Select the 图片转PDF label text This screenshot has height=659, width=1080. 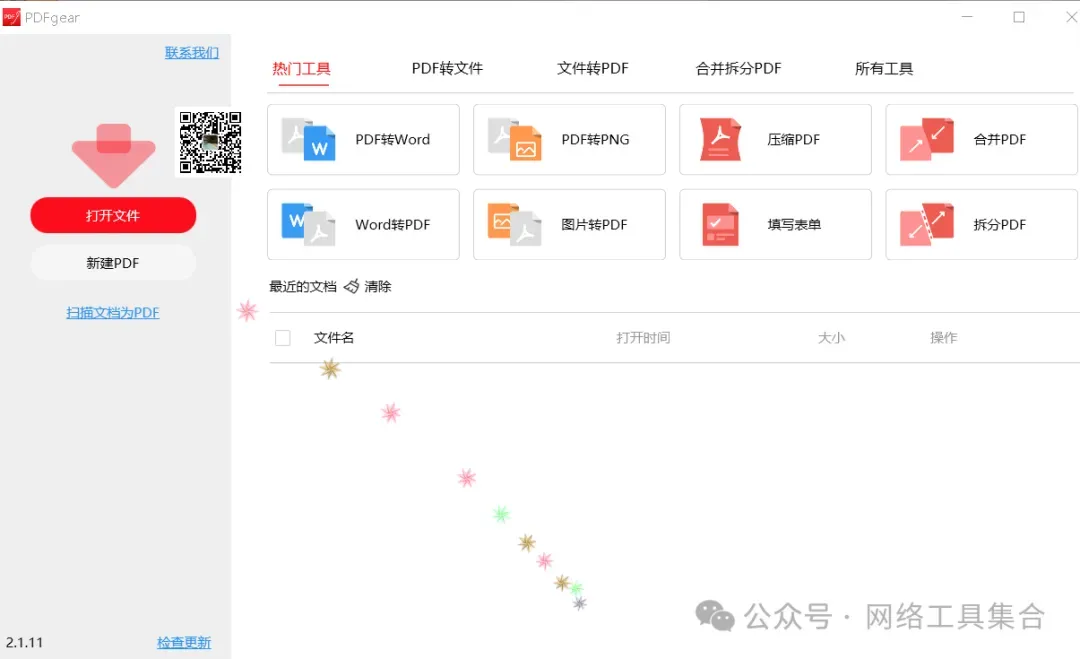click(594, 224)
